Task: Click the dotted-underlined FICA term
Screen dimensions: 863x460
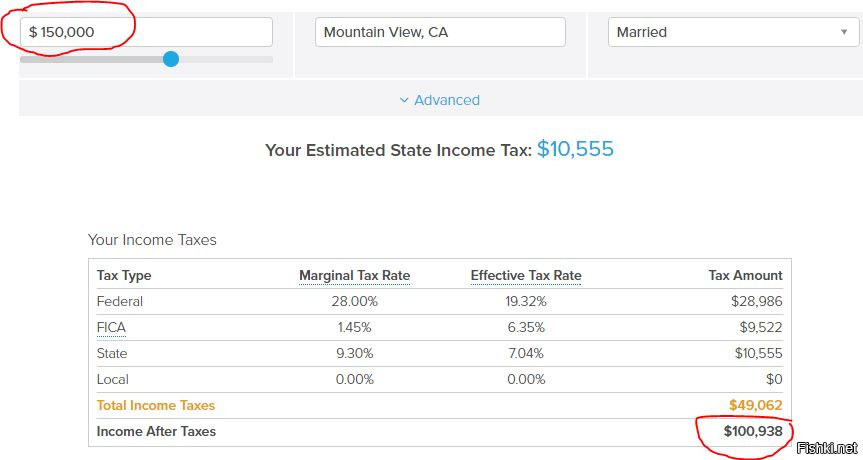Action: [x=111, y=327]
